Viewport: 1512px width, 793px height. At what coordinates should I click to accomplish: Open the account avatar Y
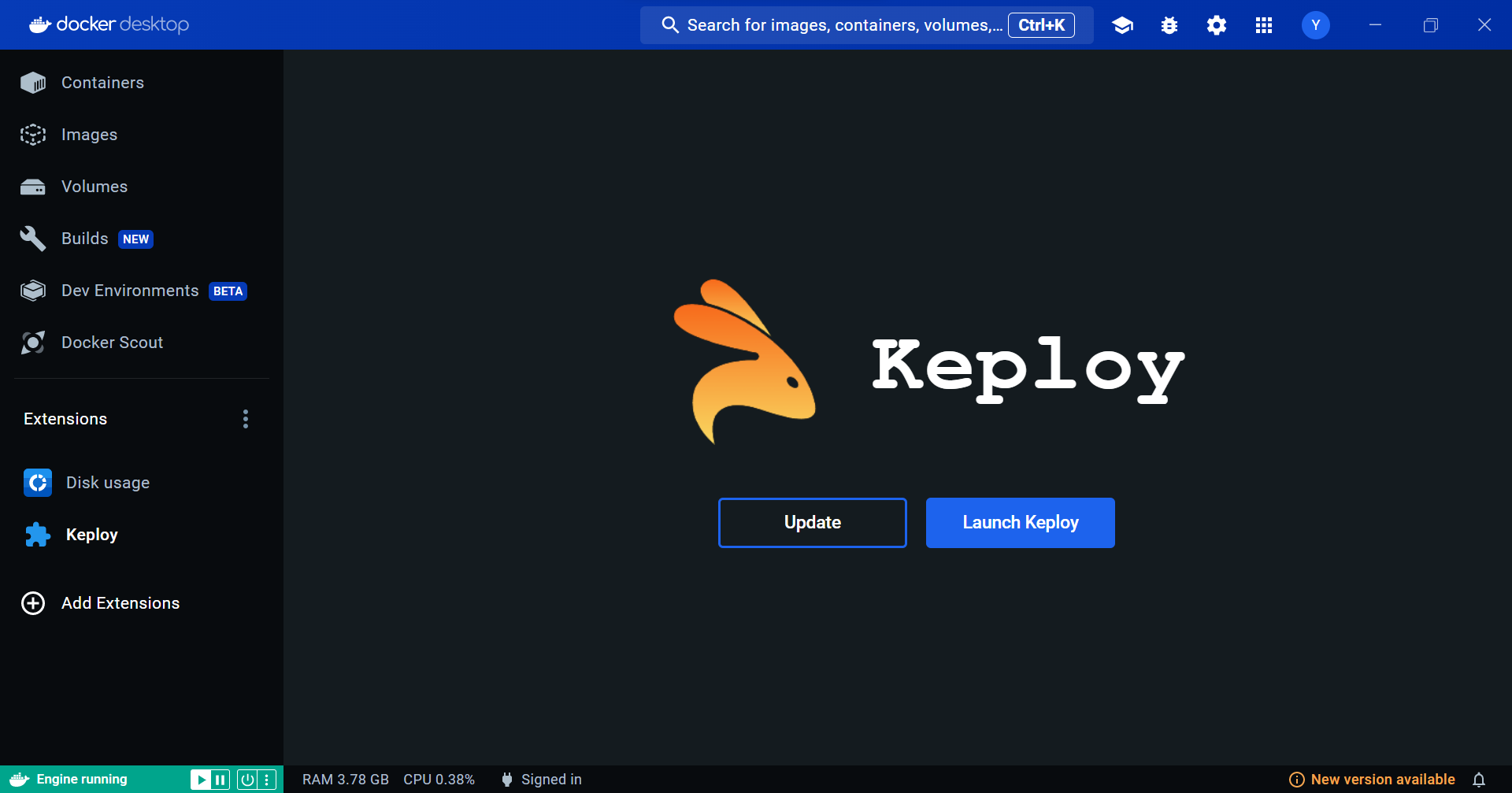point(1316,25)
